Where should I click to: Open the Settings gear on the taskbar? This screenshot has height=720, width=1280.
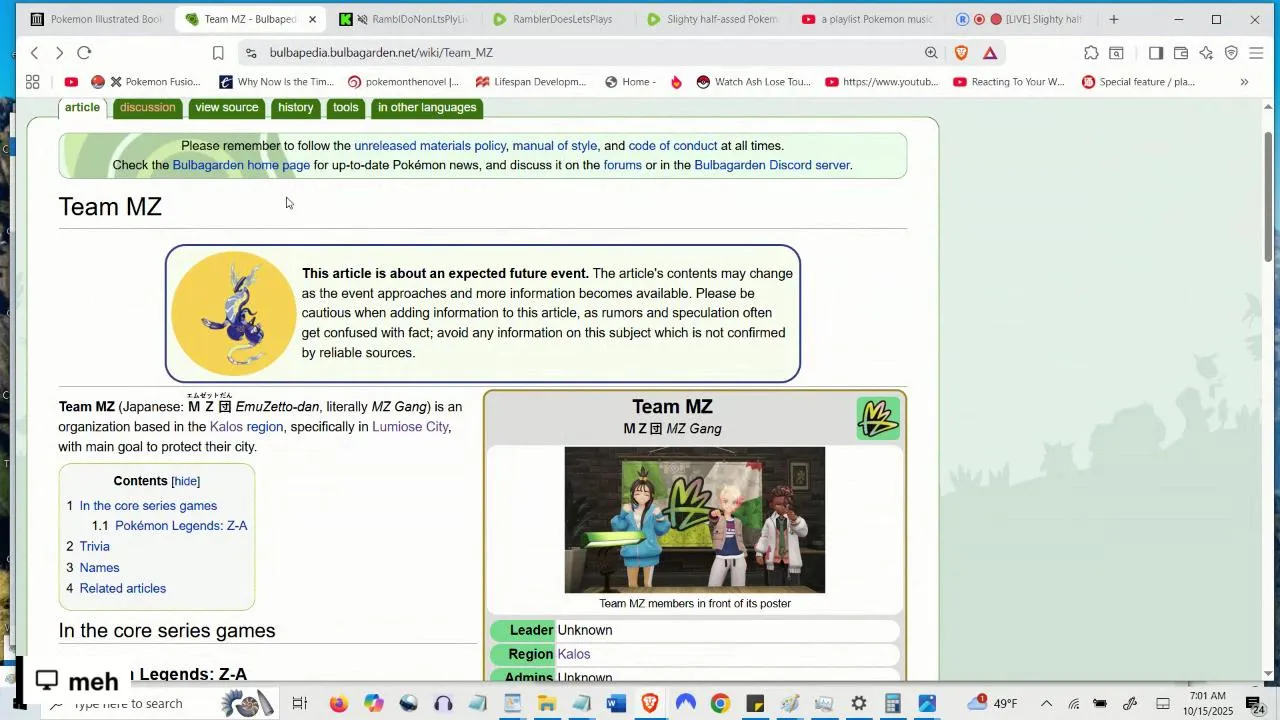pyautogui.click(x=858, y=704)
